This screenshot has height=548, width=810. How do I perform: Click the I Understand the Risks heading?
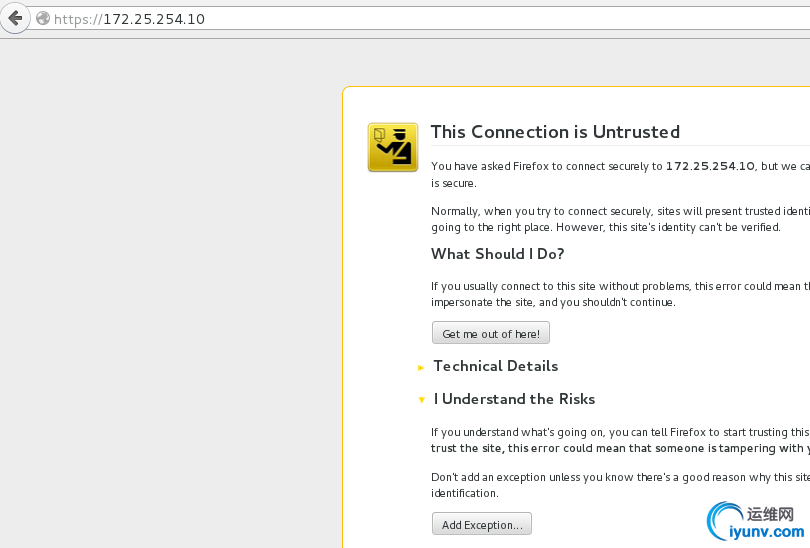(x=515, y=399)
